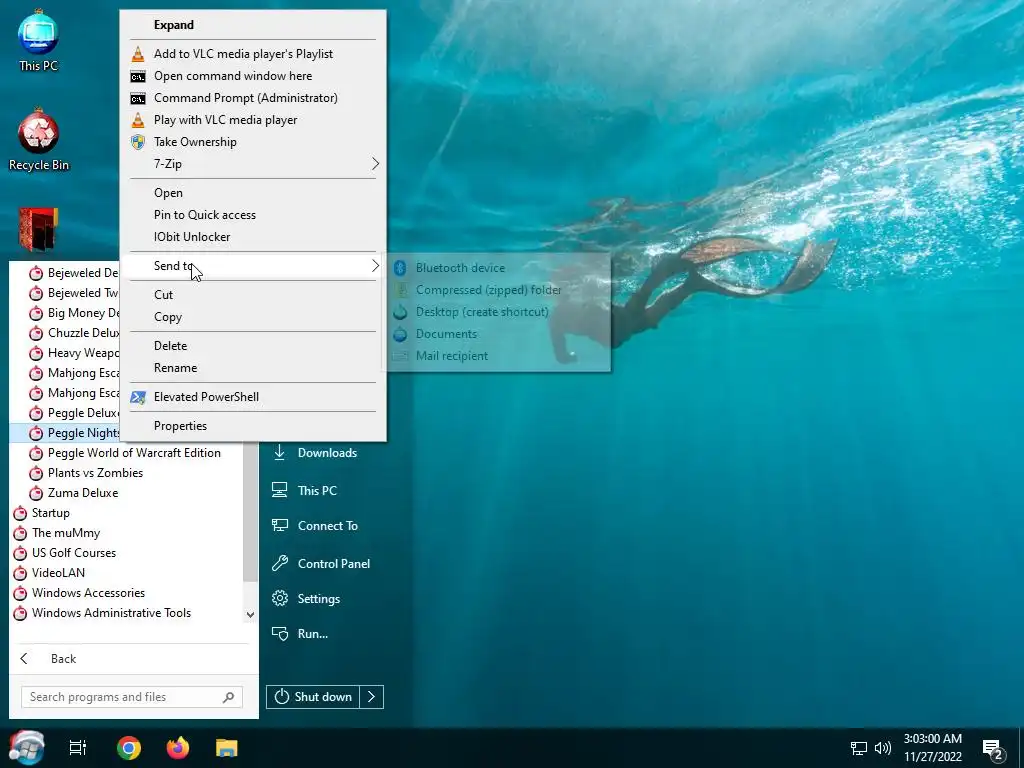
Task: Select Command Prompt (Administrator)
Action: point(253,98)
